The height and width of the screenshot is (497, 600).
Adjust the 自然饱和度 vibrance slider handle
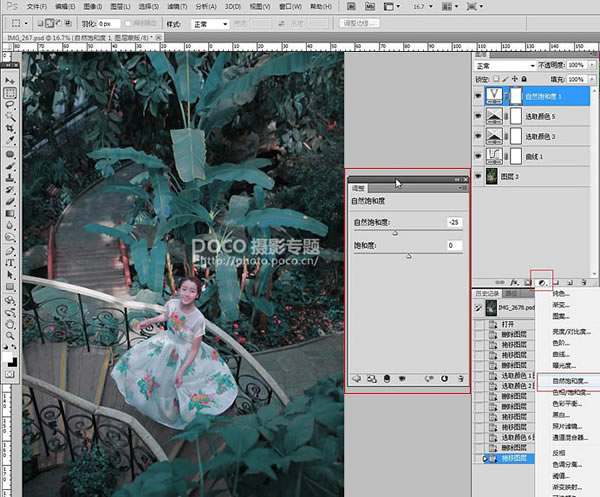click(x=395, y=233)
